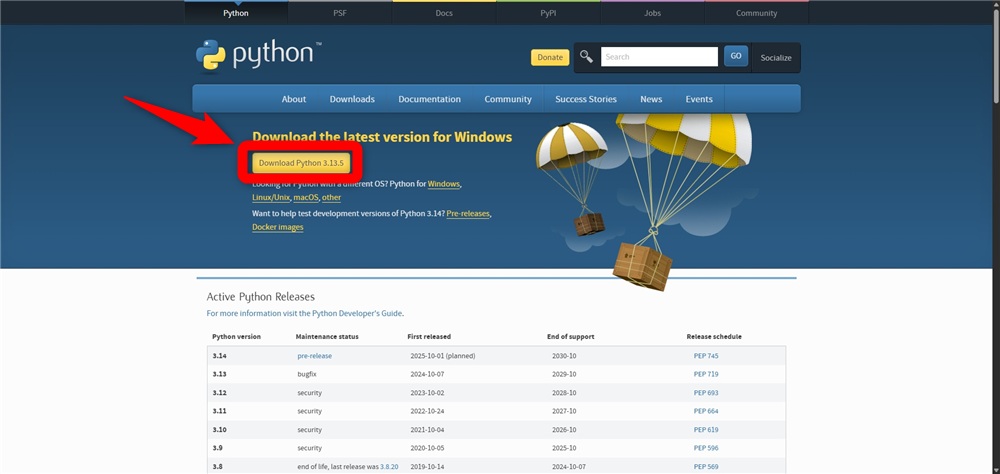Follow the Windows OS link

click(443, 184)
